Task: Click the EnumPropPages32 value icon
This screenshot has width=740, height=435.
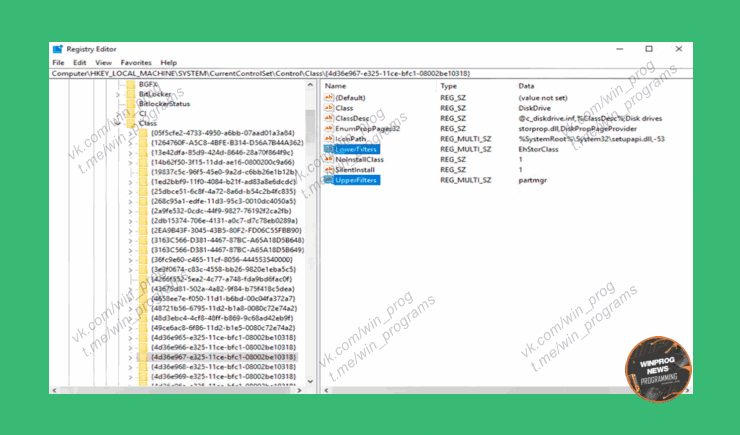Action: pyautogui.click(x=329, y=128)
